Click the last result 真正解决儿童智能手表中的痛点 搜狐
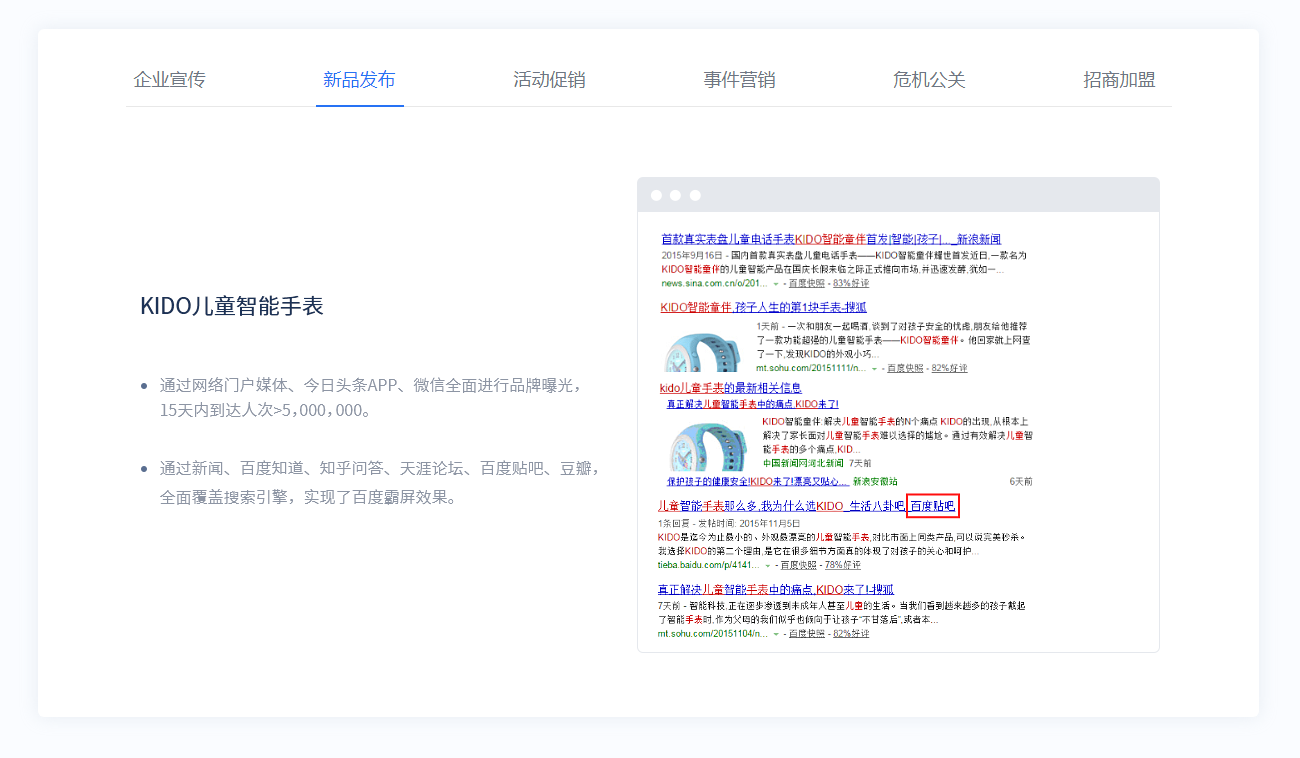1300x758 pixels. 776,590
